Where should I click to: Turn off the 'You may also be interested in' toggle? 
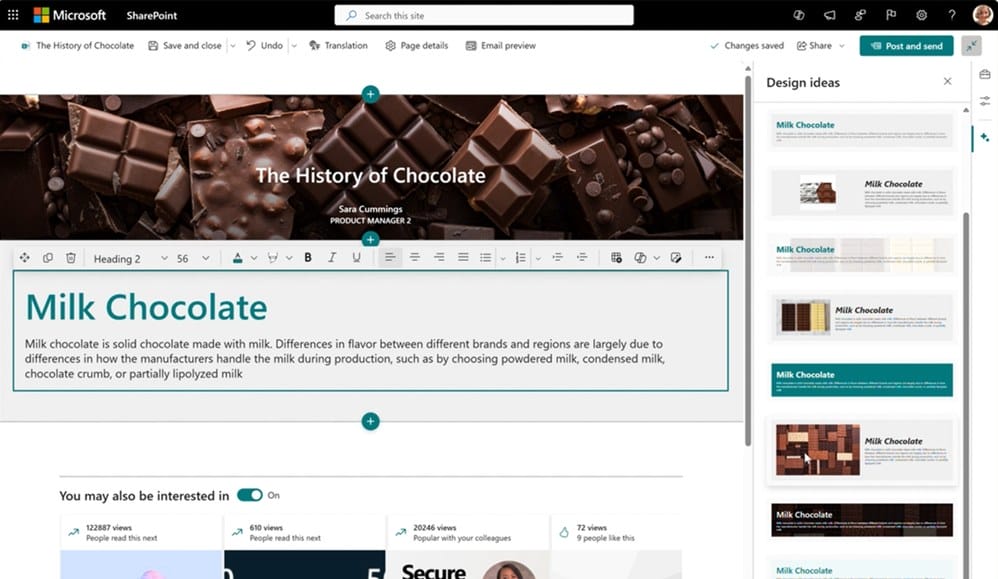pos(252,494)
